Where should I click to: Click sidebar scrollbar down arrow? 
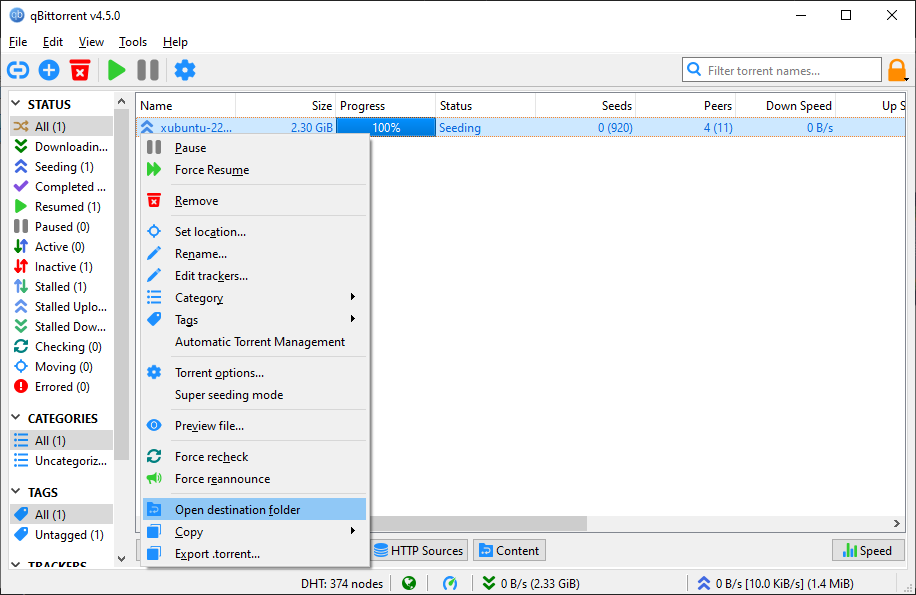tap(122, 559)
